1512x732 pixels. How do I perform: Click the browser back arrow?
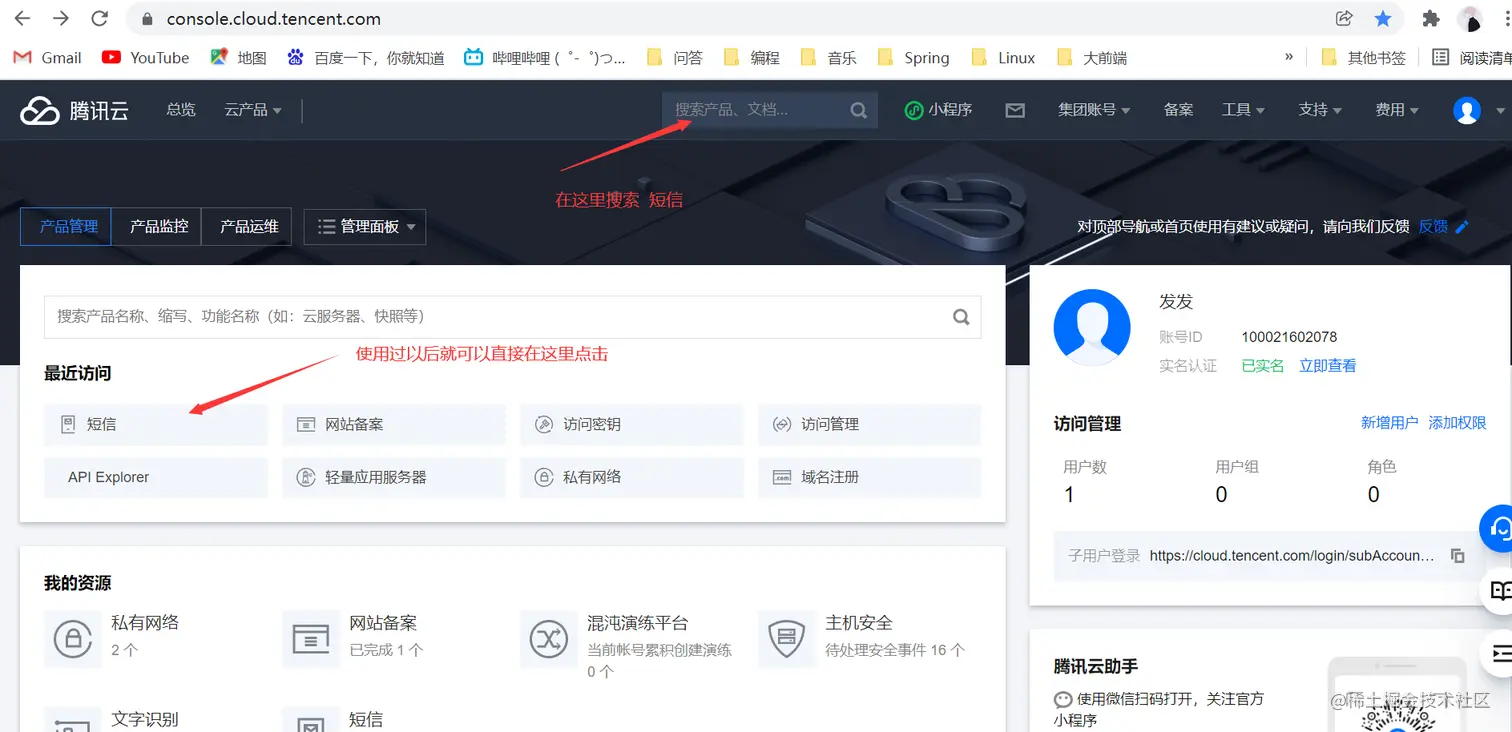[x=22, y=19]
